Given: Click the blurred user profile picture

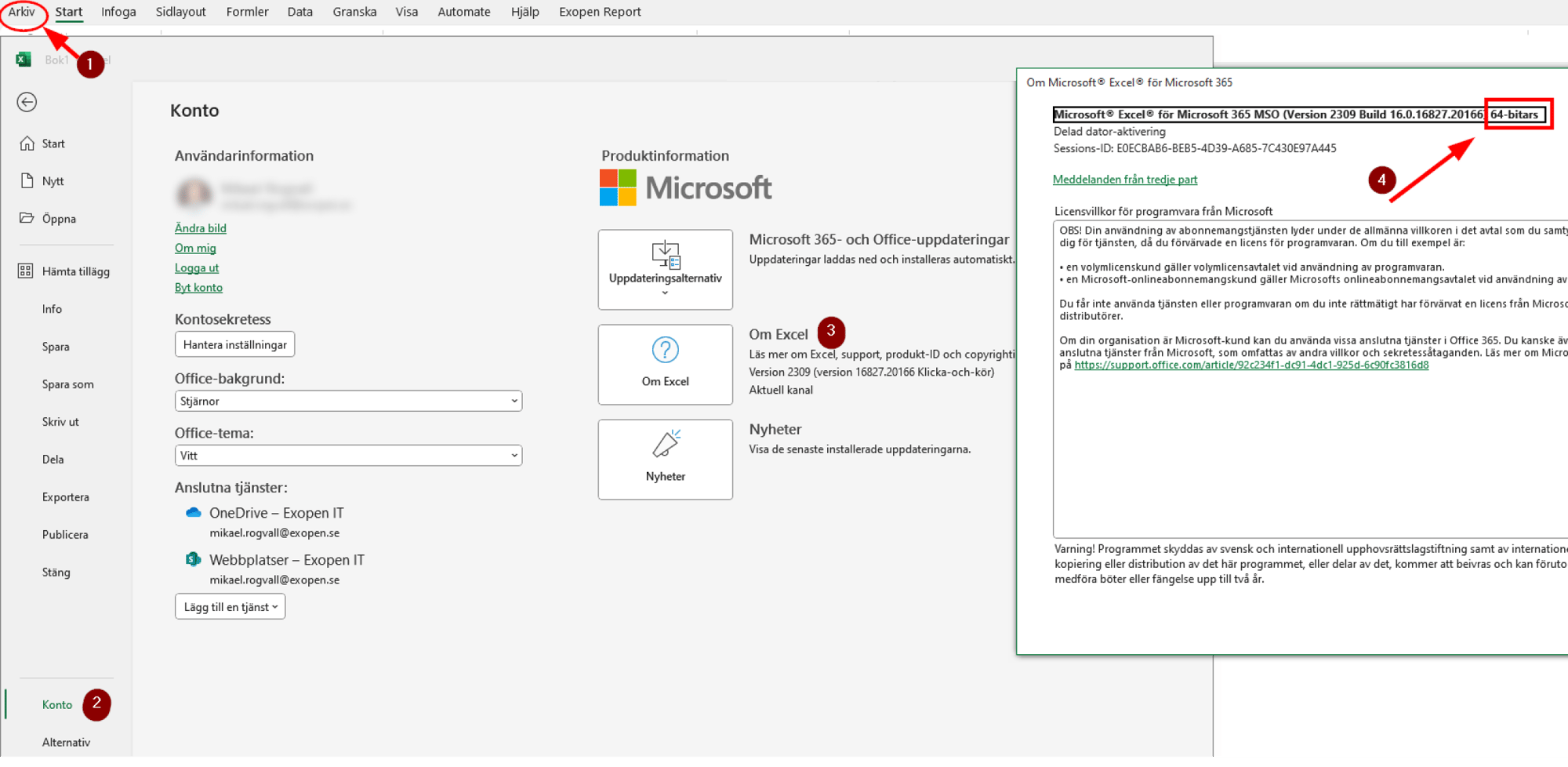Looking at the screenshot, I should [194, 194].
